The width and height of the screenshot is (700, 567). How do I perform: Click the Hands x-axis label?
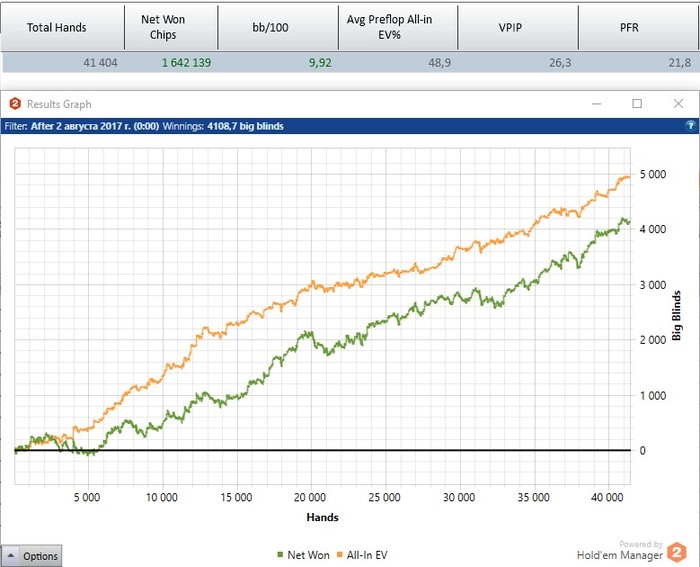322,517
